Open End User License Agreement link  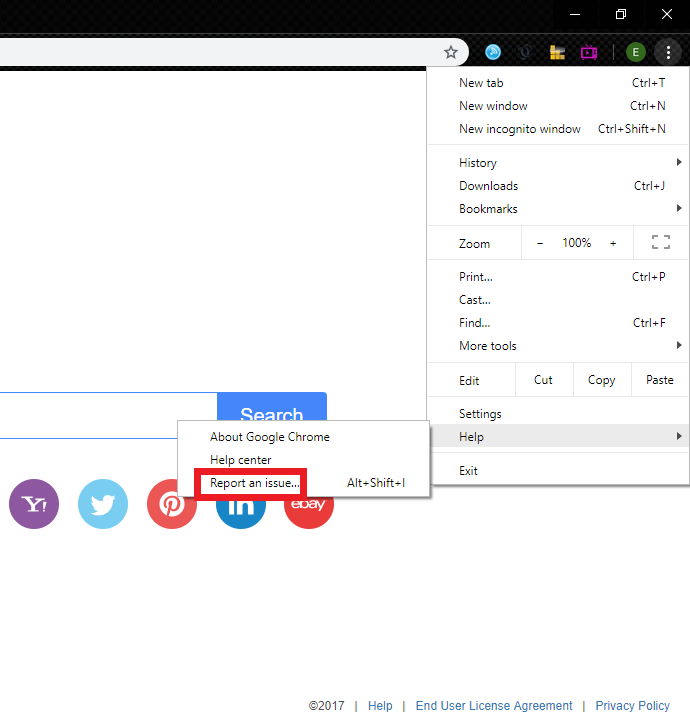click(x=494, y=706)
